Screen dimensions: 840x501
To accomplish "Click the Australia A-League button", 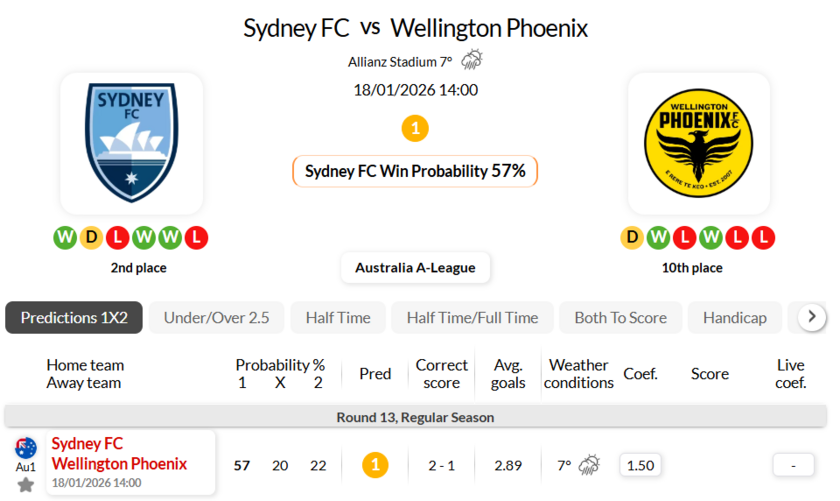I will [415, 267].
